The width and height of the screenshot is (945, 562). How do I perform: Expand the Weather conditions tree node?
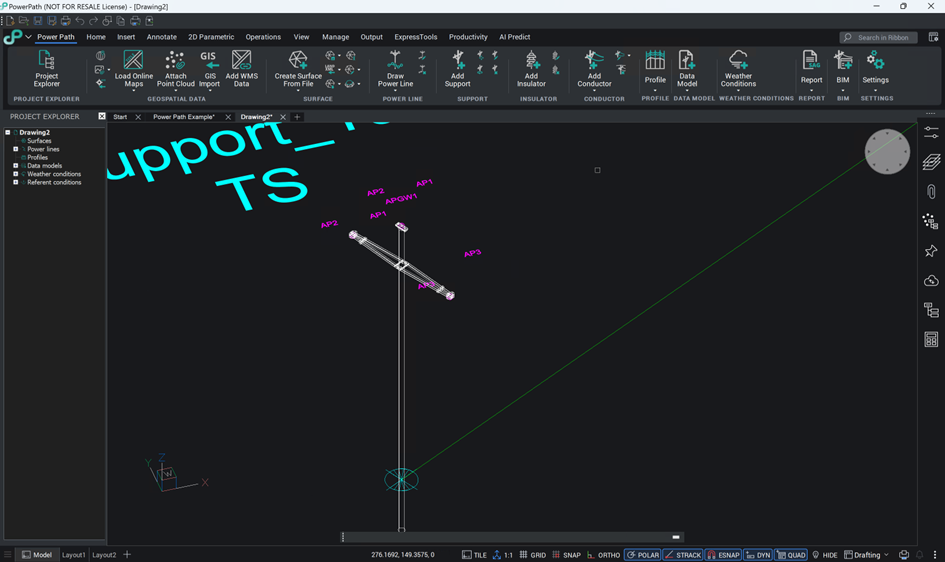coord(16,174)
